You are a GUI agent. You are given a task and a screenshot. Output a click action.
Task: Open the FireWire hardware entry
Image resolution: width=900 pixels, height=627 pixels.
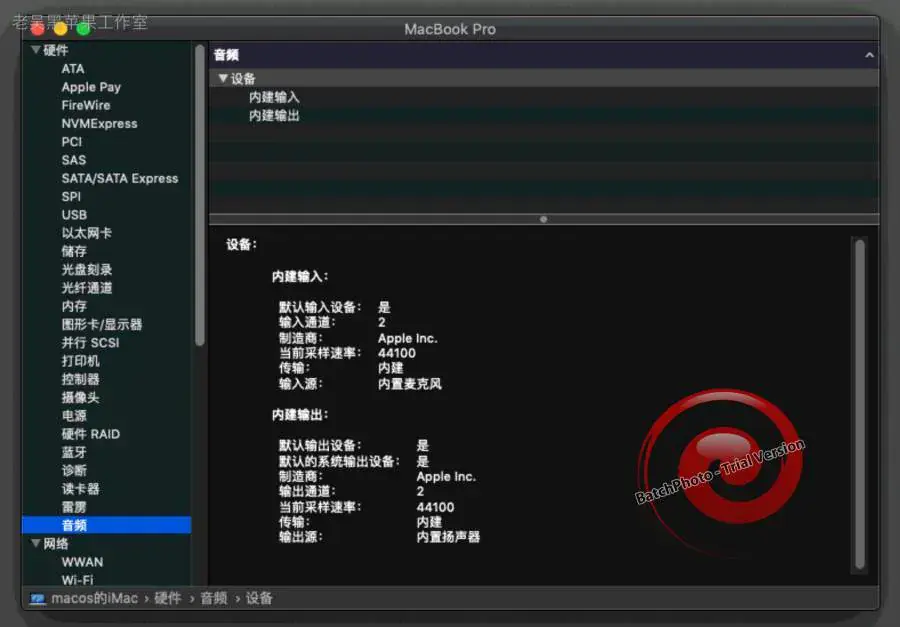click(86, 105)
